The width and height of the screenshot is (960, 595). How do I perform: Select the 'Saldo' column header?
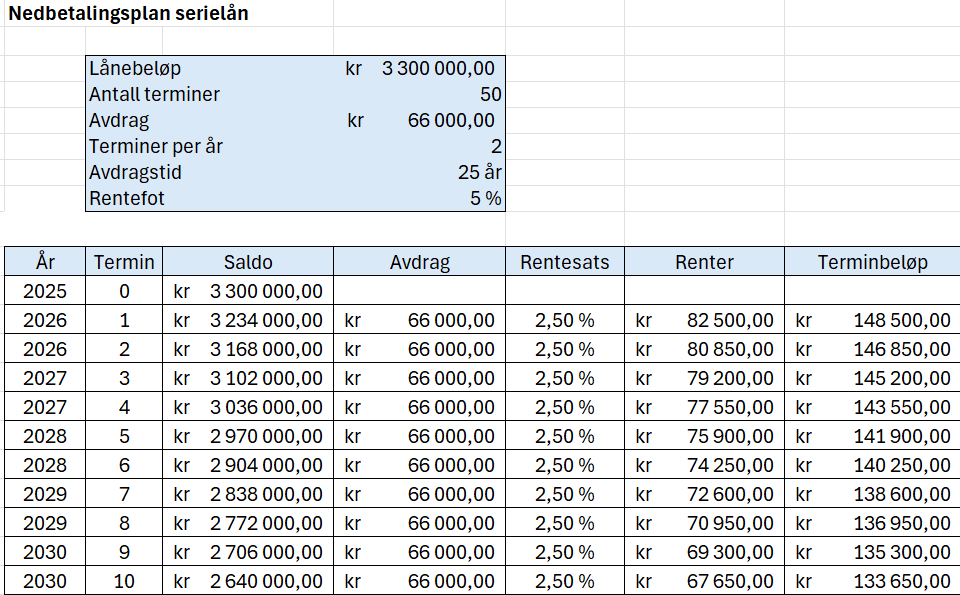(x=248, y=262)
